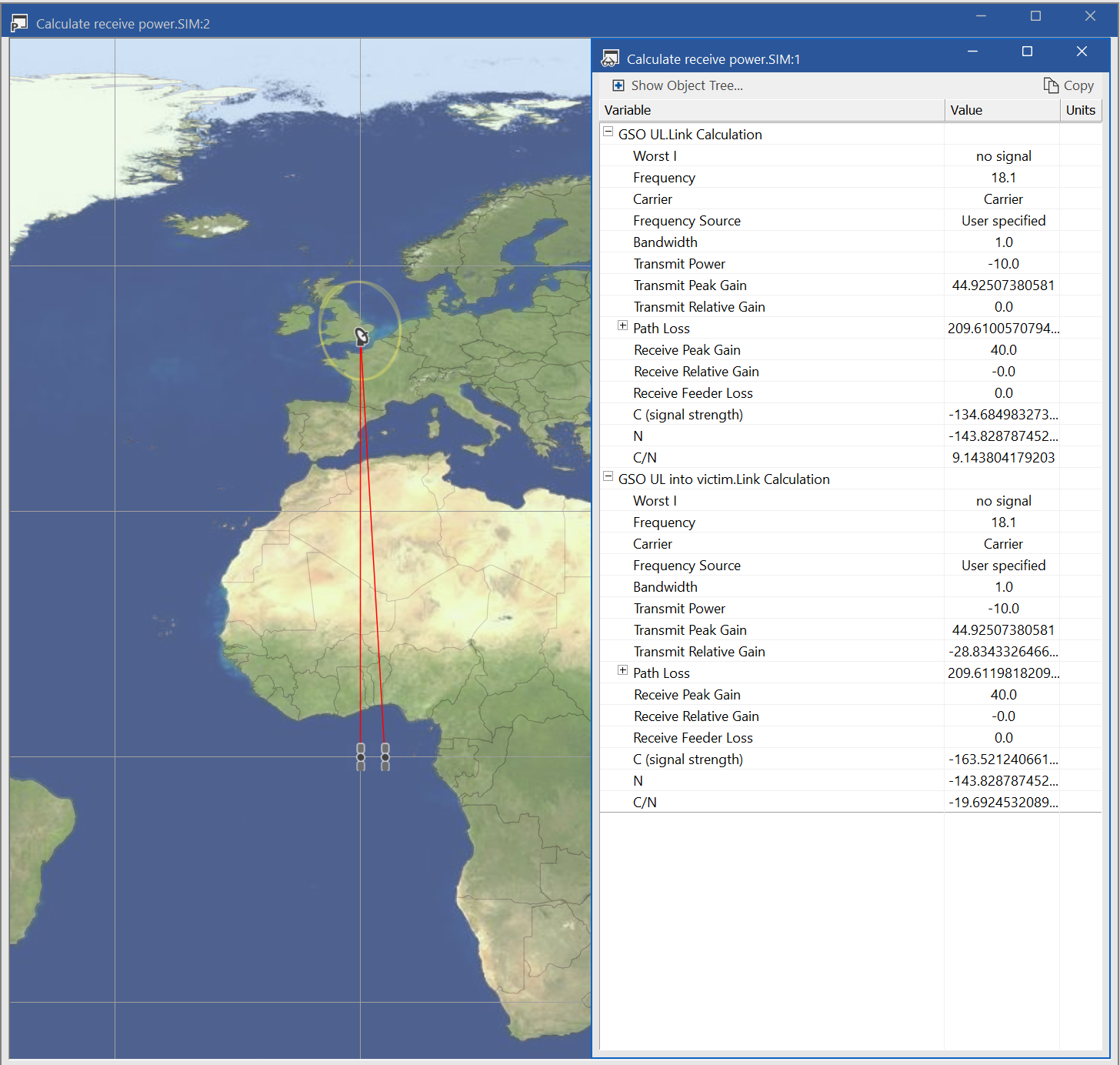Click the Value column header
This screenshot has width=1120, height=1065.
(1002, 110)
